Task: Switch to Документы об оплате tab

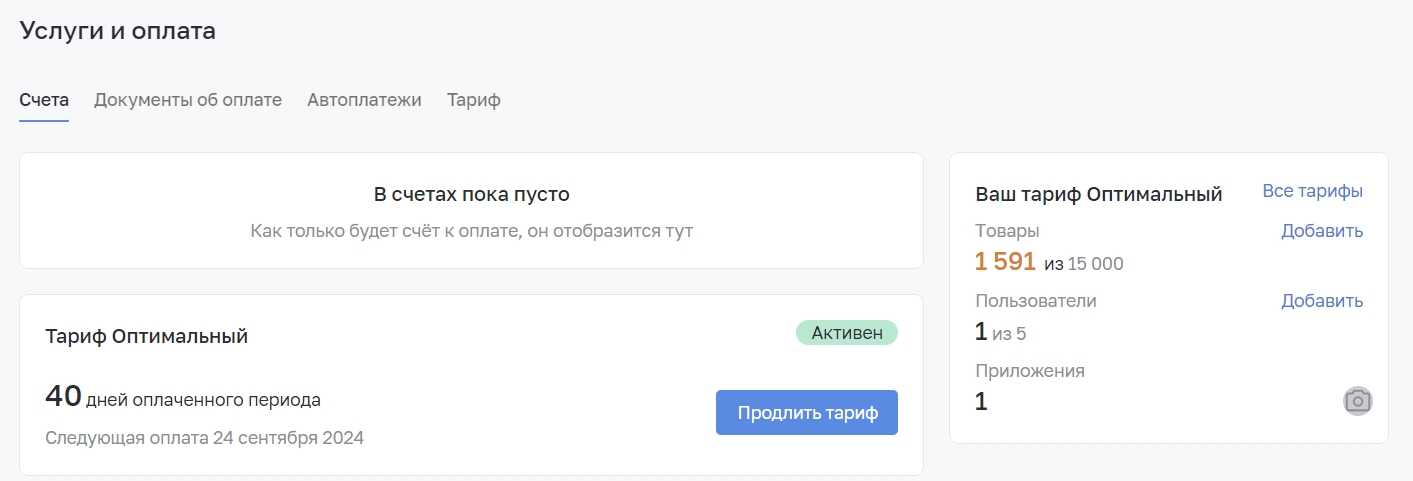Action: [188, 100]
